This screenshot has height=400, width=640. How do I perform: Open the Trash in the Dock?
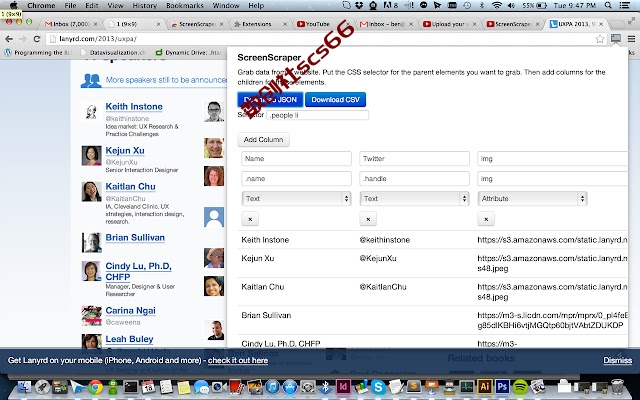(617, 386)
